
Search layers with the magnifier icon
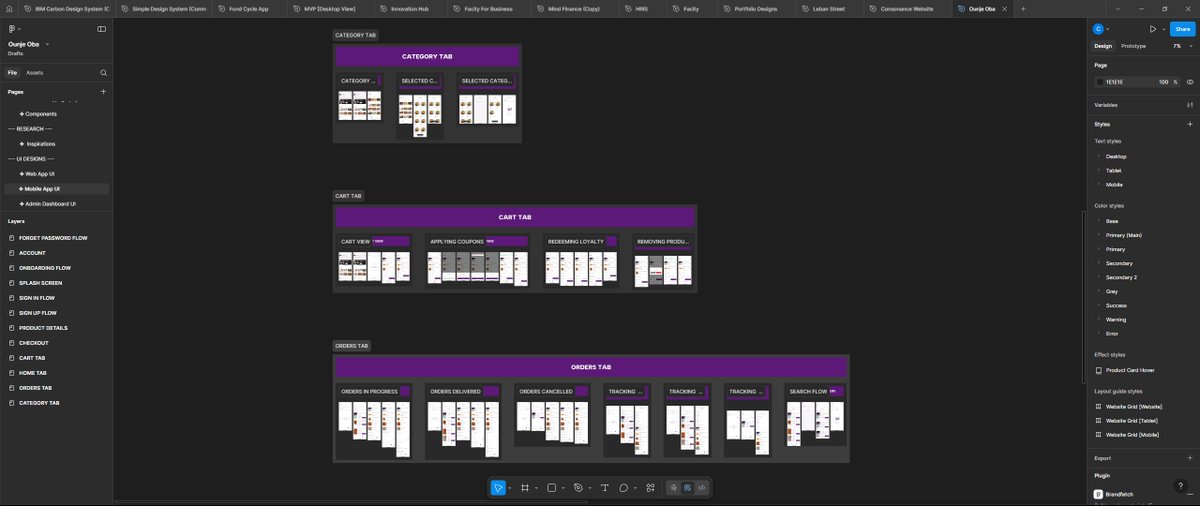coord(103,73)
